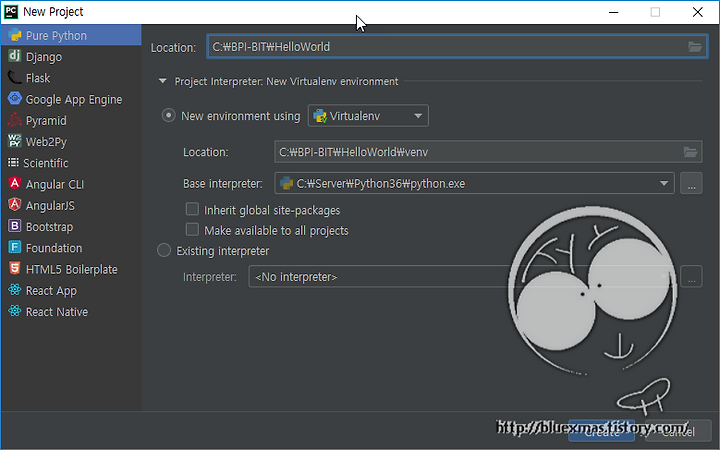Collapse the Project Interpreter section
Viewport: 720px width, 450px height.
click(x=163, y=81)
